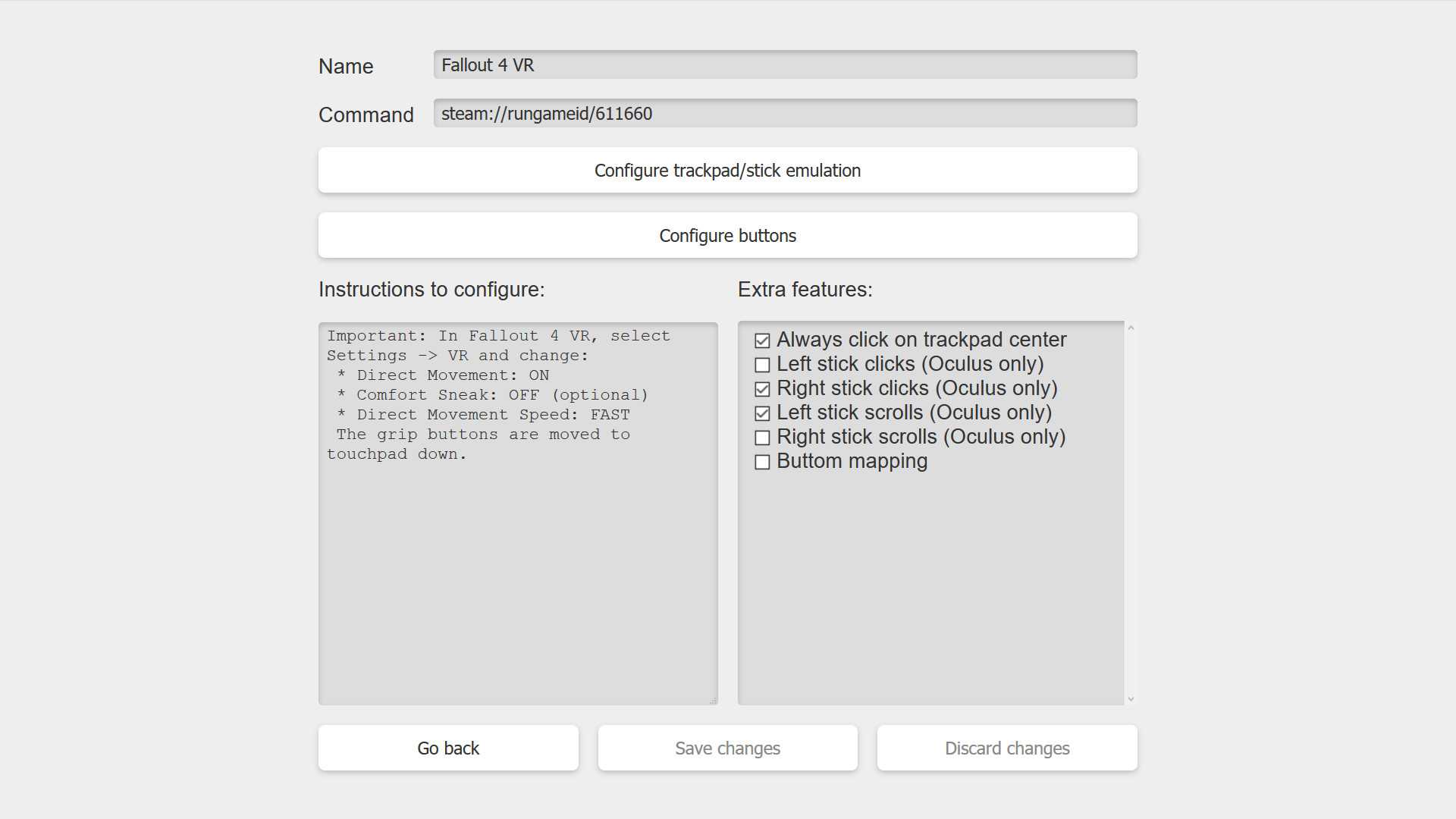Enable Right stick scrolls (Oculus only)
Viewport: 1456px width, 819px height.
tap(762, 438)
